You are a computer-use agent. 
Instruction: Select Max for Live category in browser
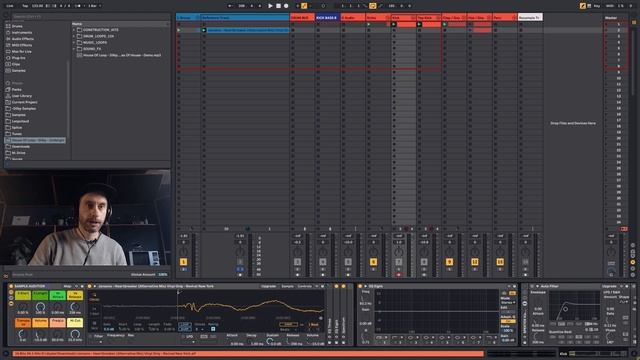point(22,51)
